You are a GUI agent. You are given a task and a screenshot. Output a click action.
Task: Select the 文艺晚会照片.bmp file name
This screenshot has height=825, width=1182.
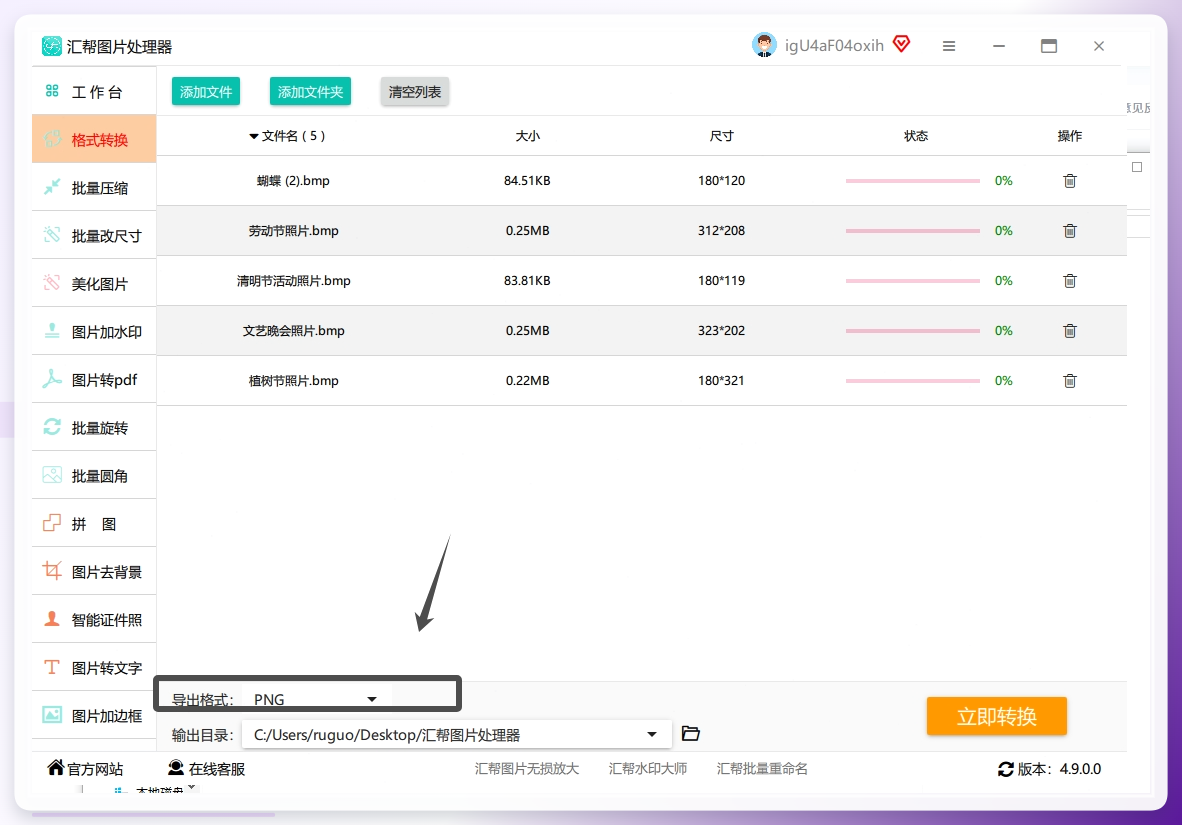pyautogui.click(x=293, y=330)
